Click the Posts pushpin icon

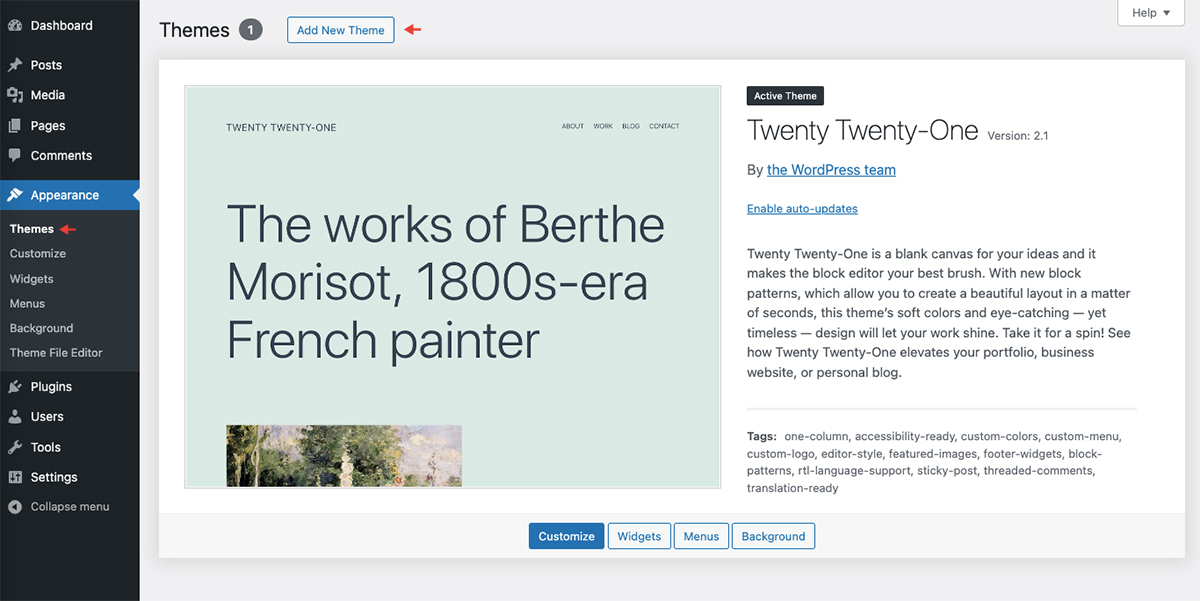tap(15, 65)
